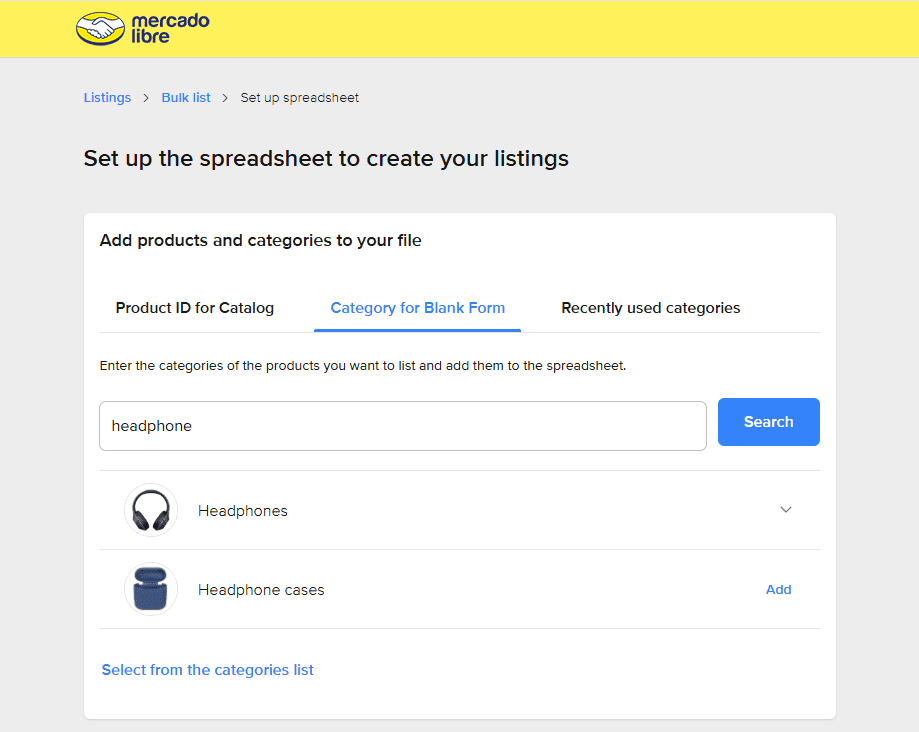Screen dimensions: 919x732
Task: Add Headphone cases to the spreadsheet
Action: tap(778, 590)
